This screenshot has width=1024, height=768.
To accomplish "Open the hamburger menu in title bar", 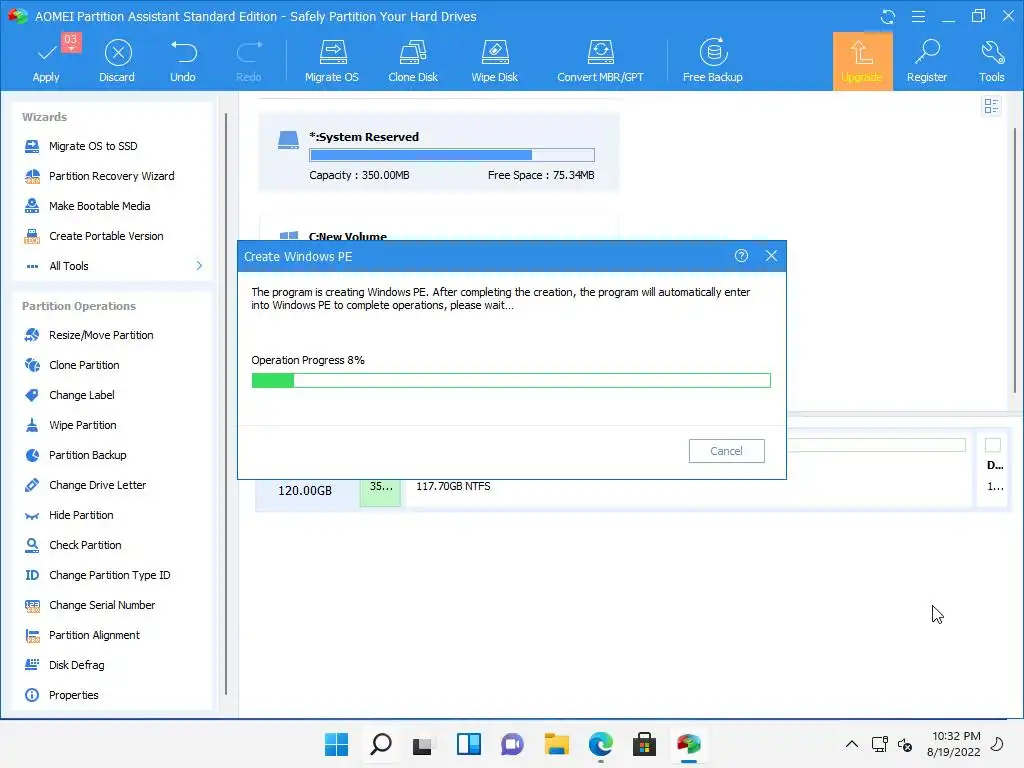I will pos(918,16).
